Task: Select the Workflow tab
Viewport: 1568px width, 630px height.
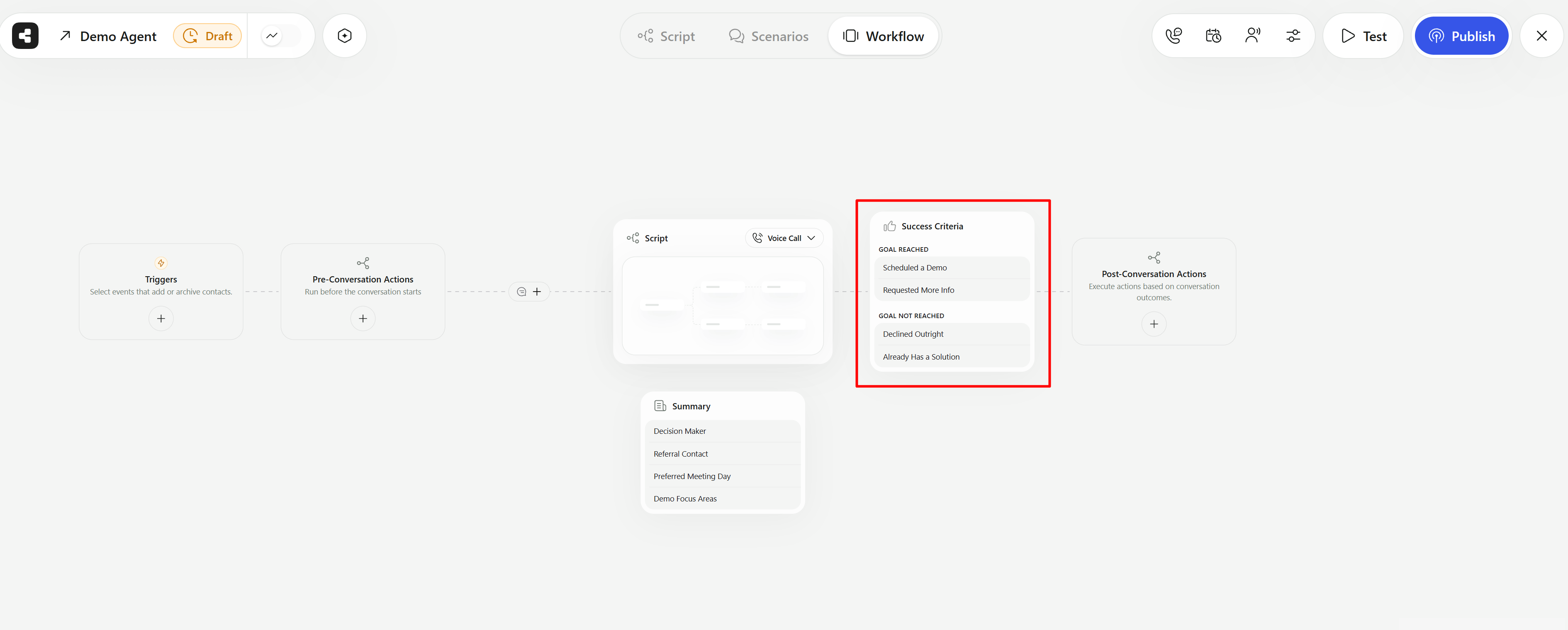Action: pyautogui.click(x=883, y=36)
